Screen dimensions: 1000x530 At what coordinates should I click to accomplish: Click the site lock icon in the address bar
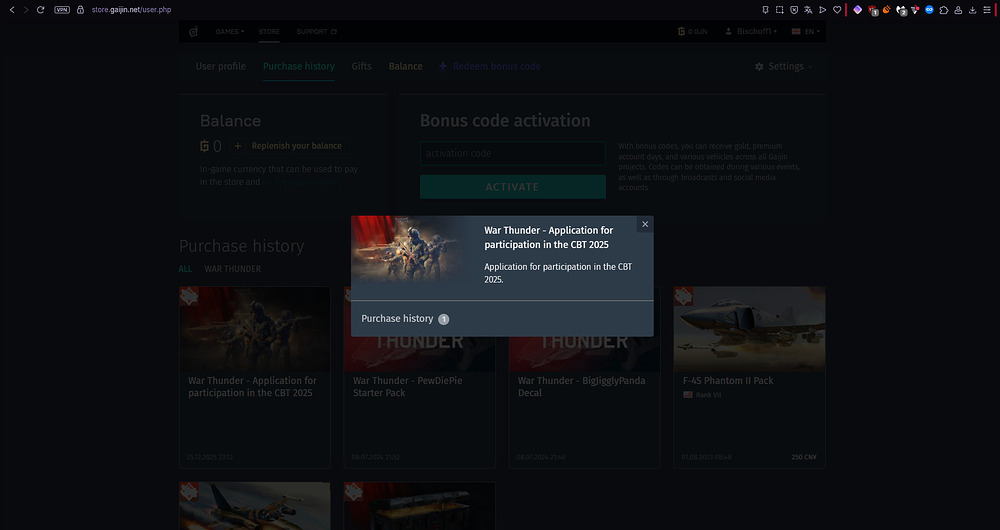coord(80,9)
